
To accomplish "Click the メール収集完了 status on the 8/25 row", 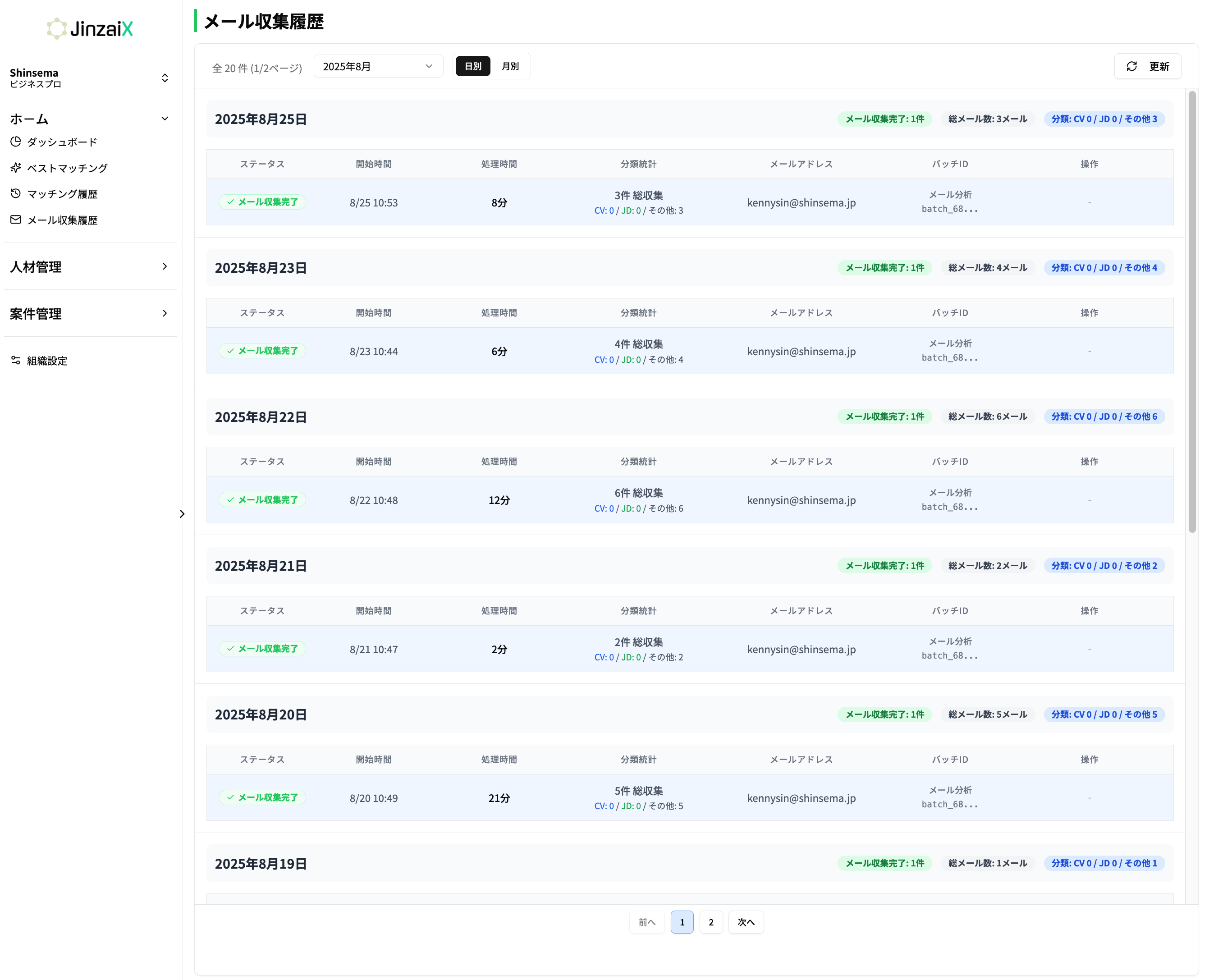I will point(262,202).
